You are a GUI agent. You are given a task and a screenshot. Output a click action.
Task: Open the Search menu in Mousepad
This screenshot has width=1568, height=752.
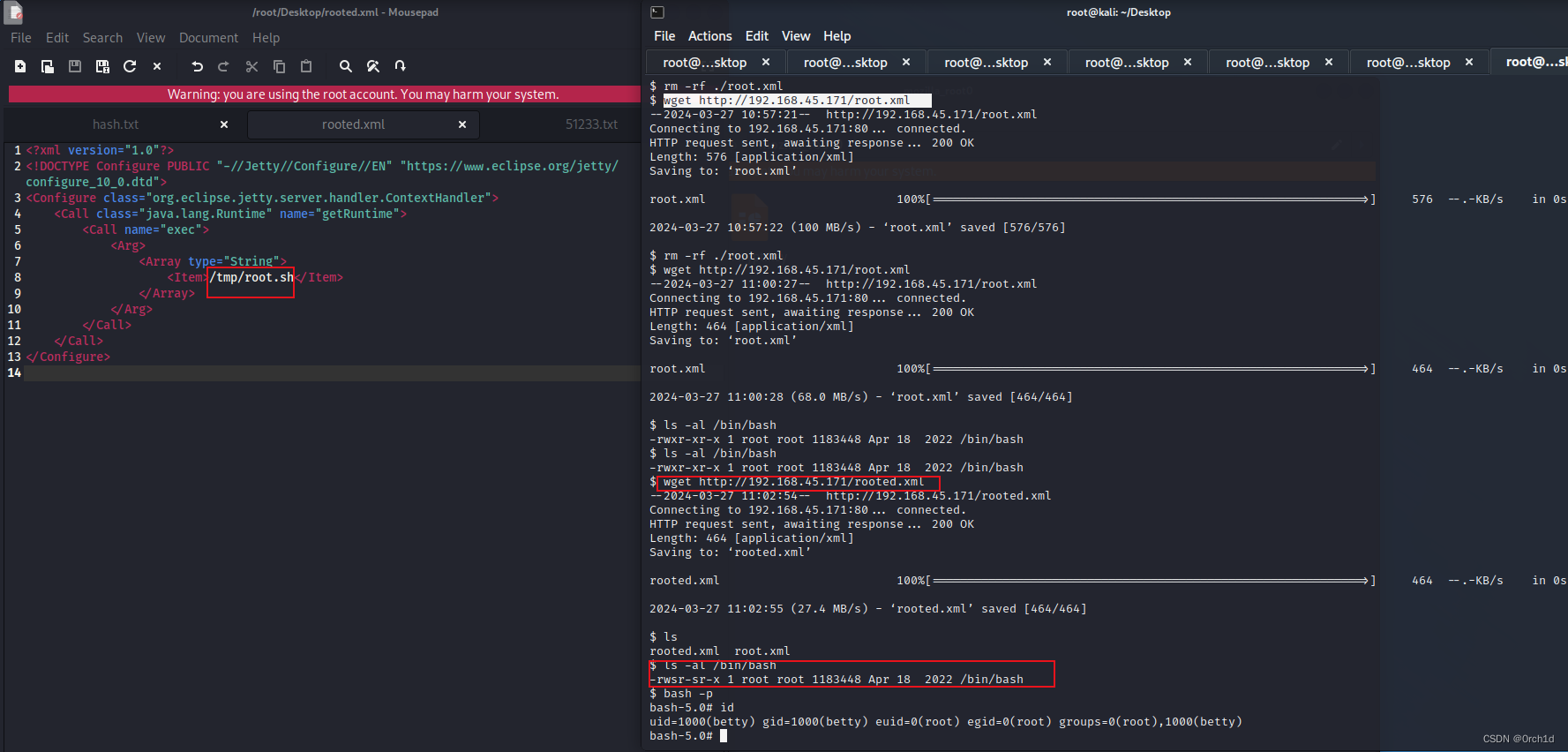coord(102,38)
